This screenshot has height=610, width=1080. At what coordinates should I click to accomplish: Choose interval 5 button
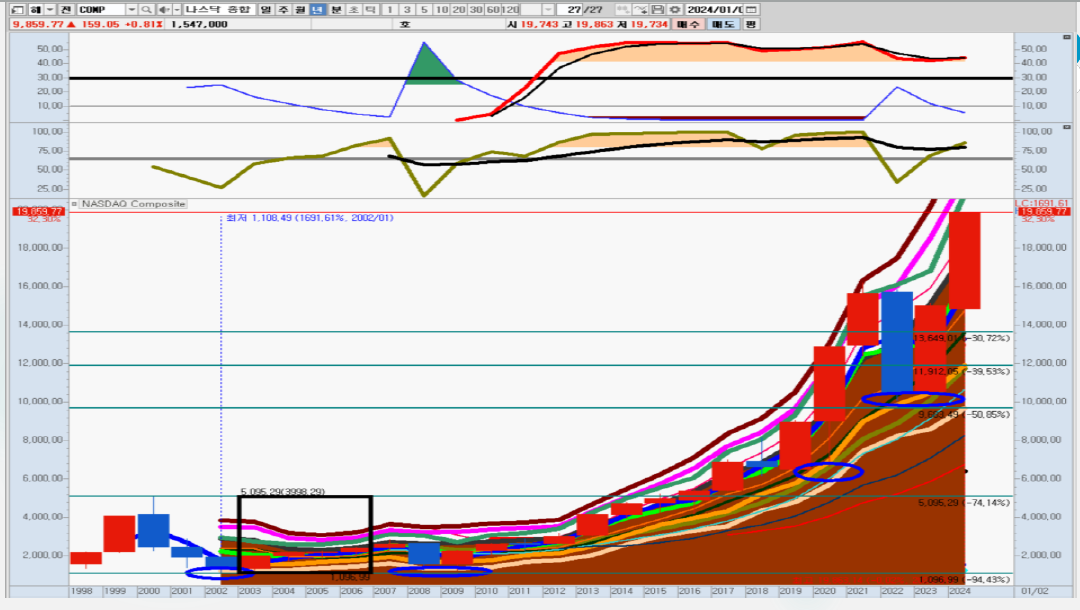(424, 10)
